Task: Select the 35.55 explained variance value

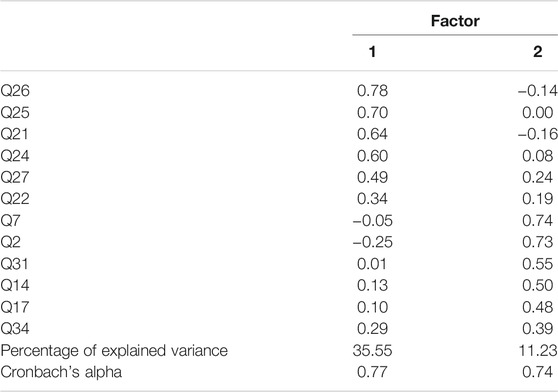Action: (373, 351)
